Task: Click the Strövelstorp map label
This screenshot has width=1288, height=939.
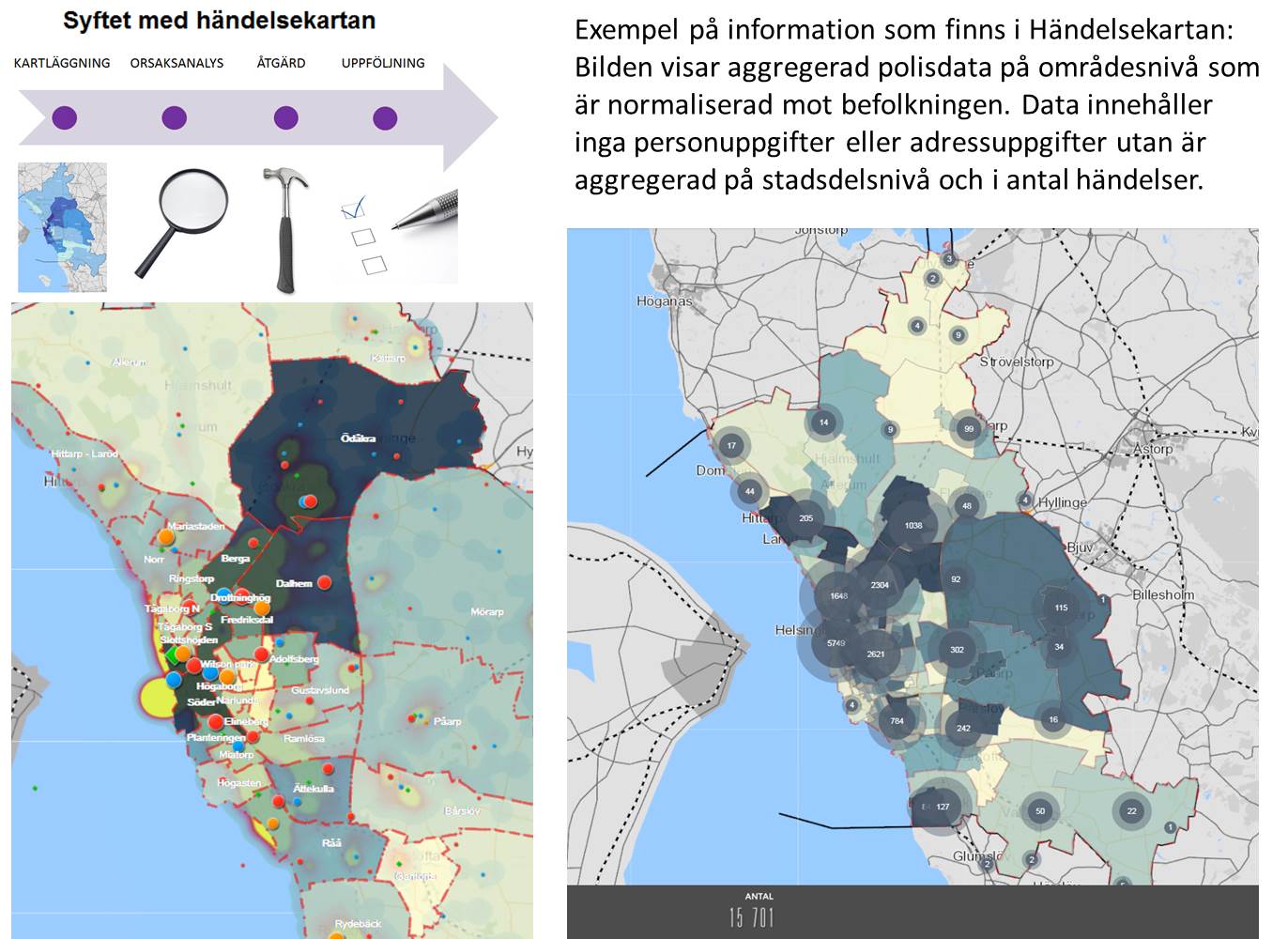Action: click(1017, 362)
